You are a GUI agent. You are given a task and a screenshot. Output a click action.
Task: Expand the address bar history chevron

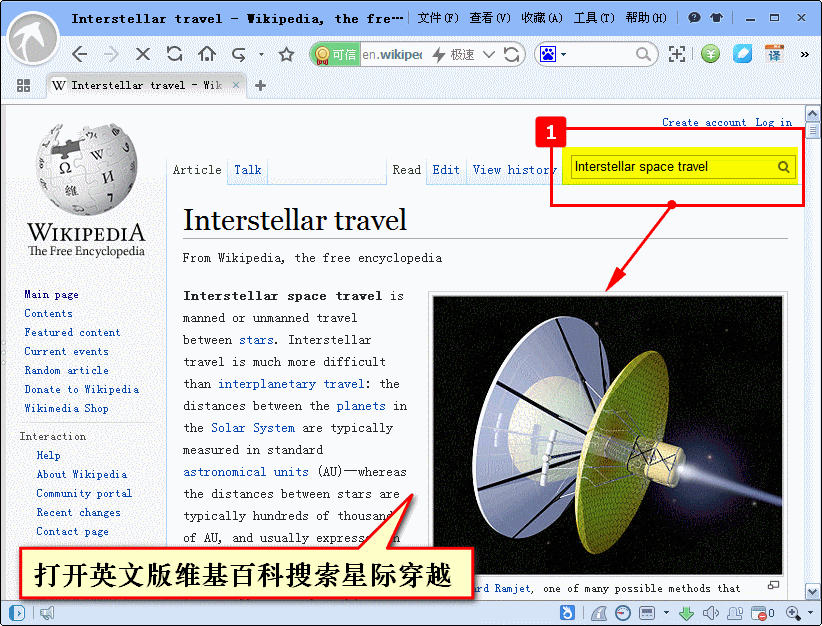coord(489,54)
